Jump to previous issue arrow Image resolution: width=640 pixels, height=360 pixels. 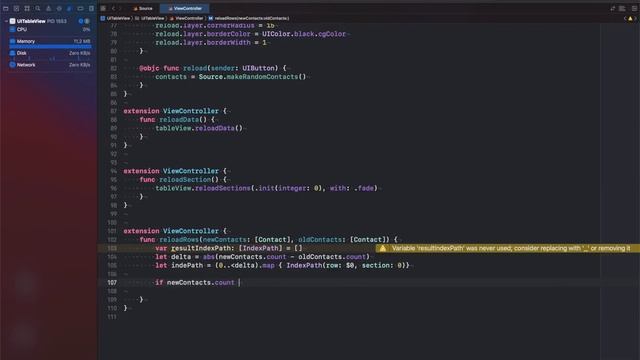[625, 18]
